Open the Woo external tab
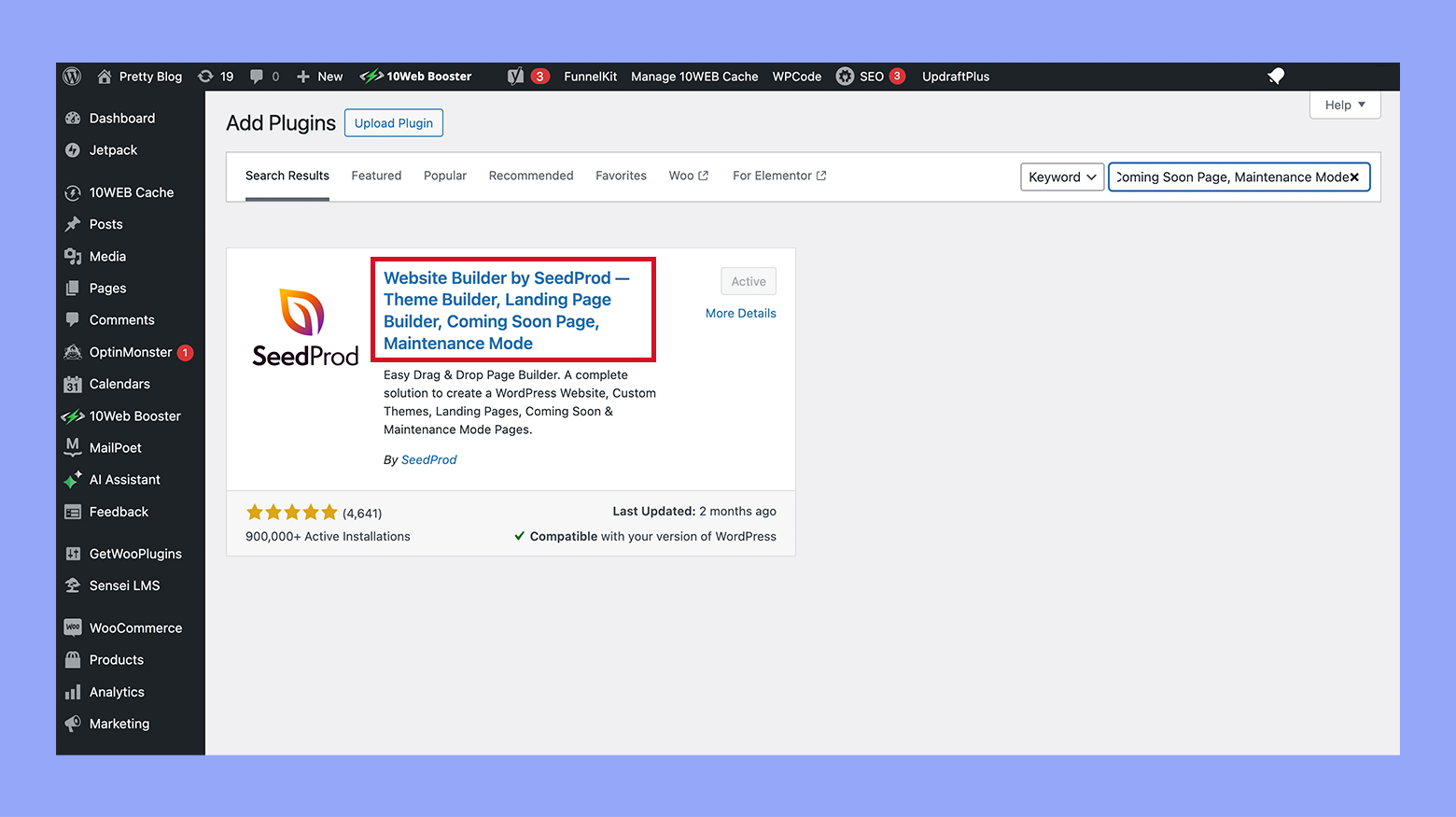 click(689, 176)
